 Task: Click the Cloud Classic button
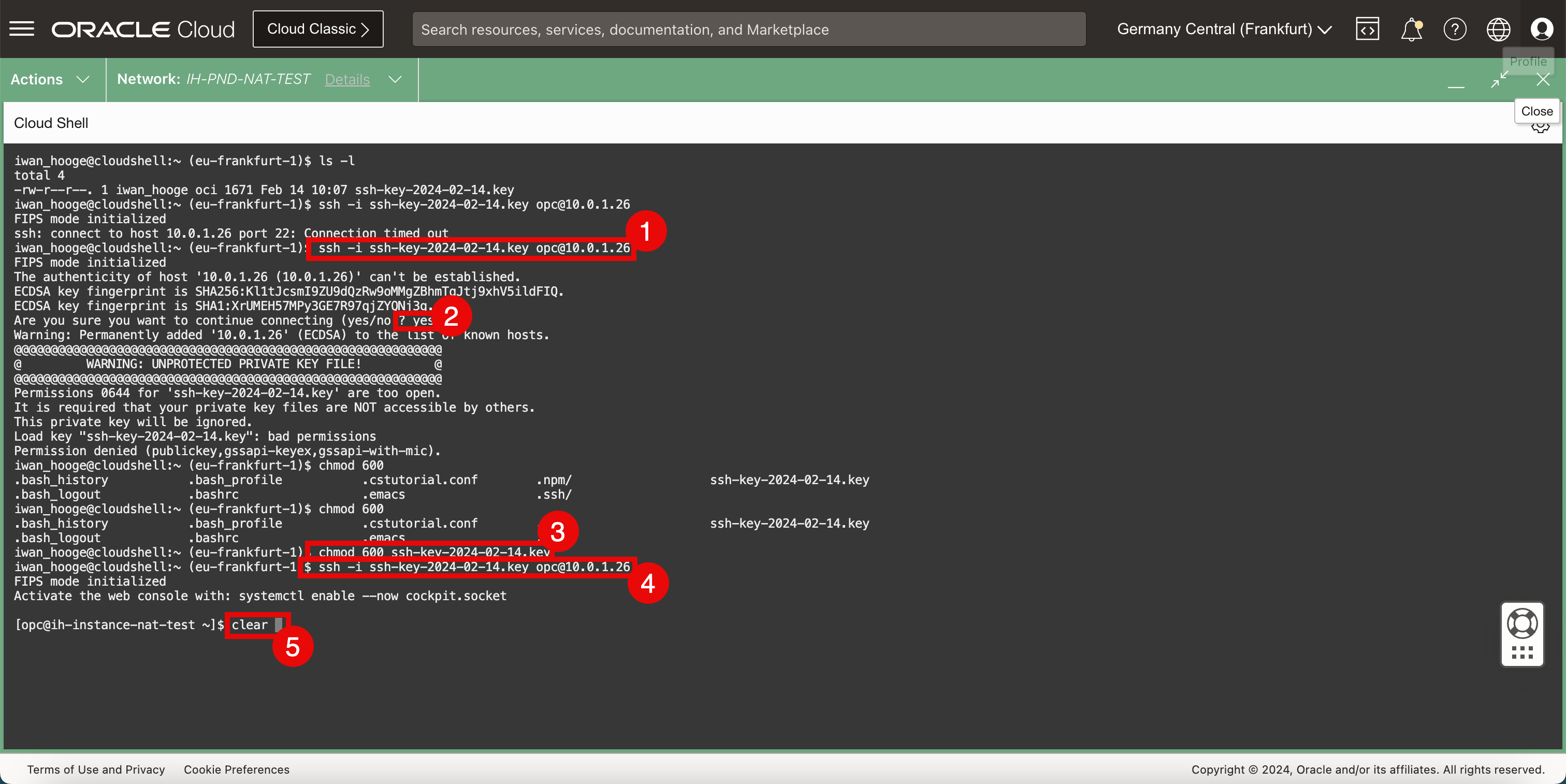318,29
